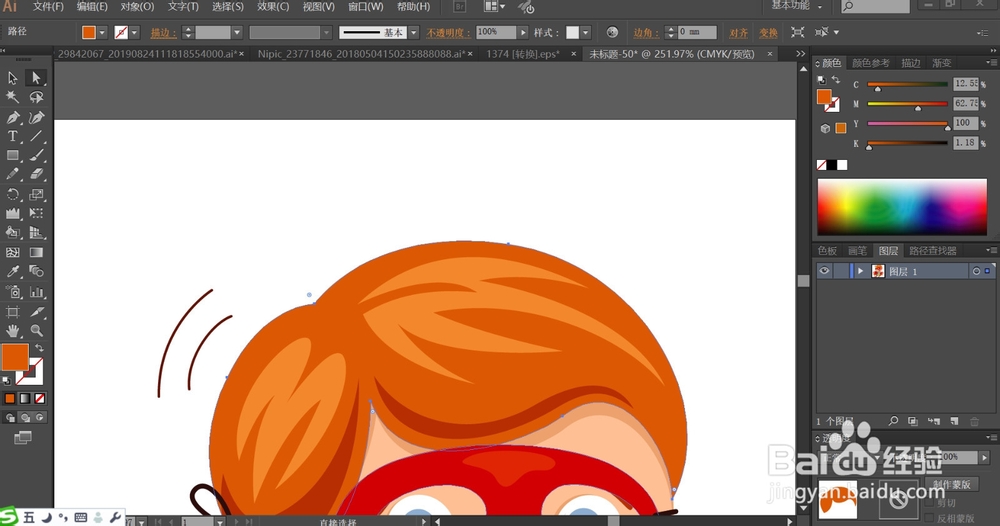The height and width of the screenshot is (526, 1000).
Task: Choose Draw Normal mode
Action: pyautogui.click(x=10, y=418)
